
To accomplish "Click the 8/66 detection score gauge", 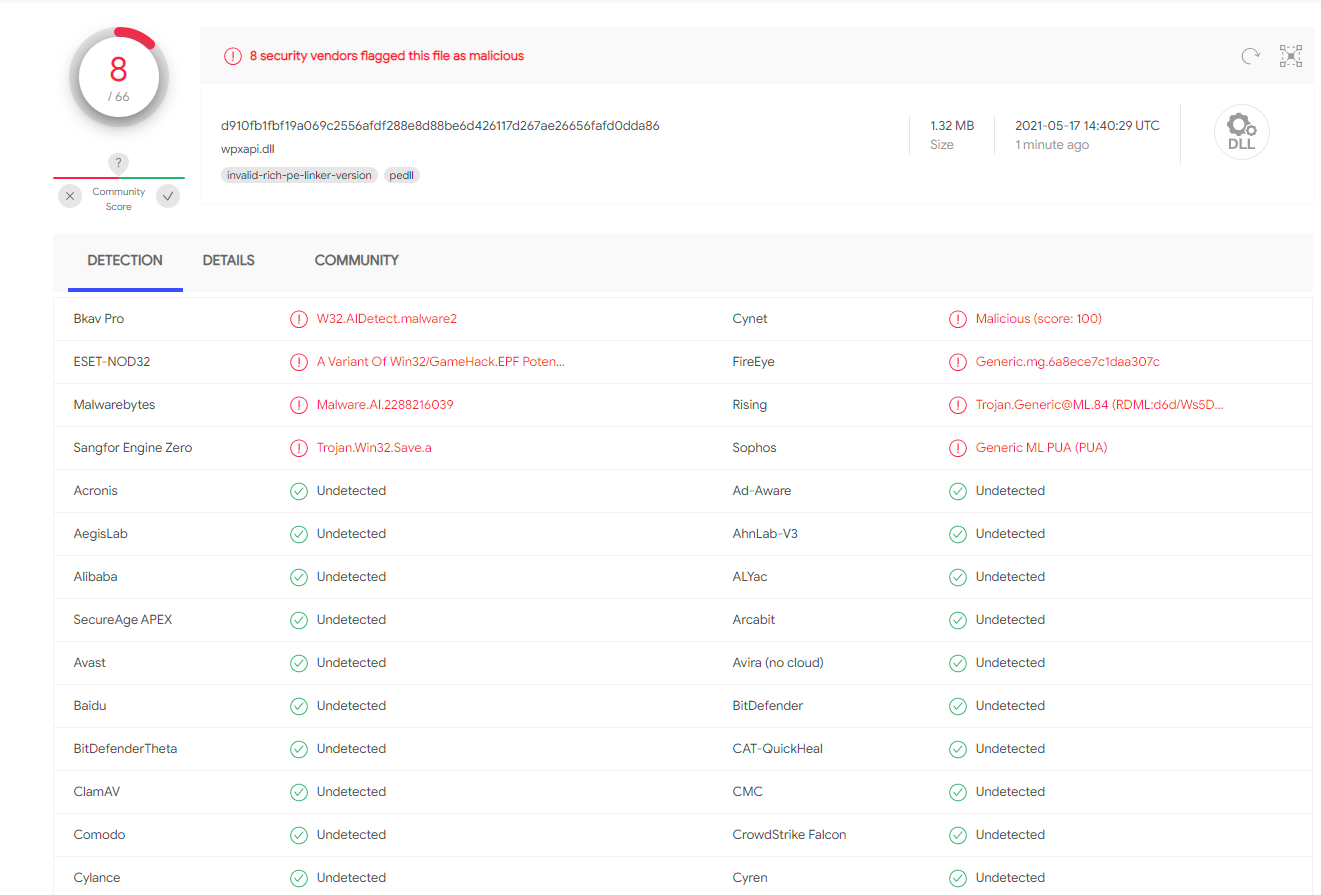I will pos(118,77).
